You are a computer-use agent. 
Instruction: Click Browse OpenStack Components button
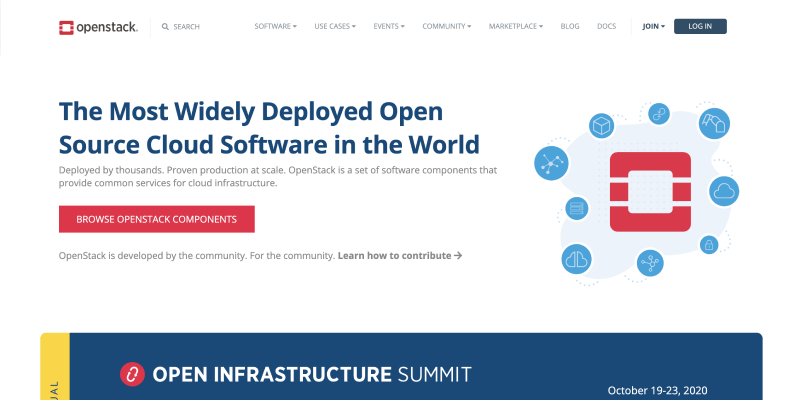pos(157,219)
